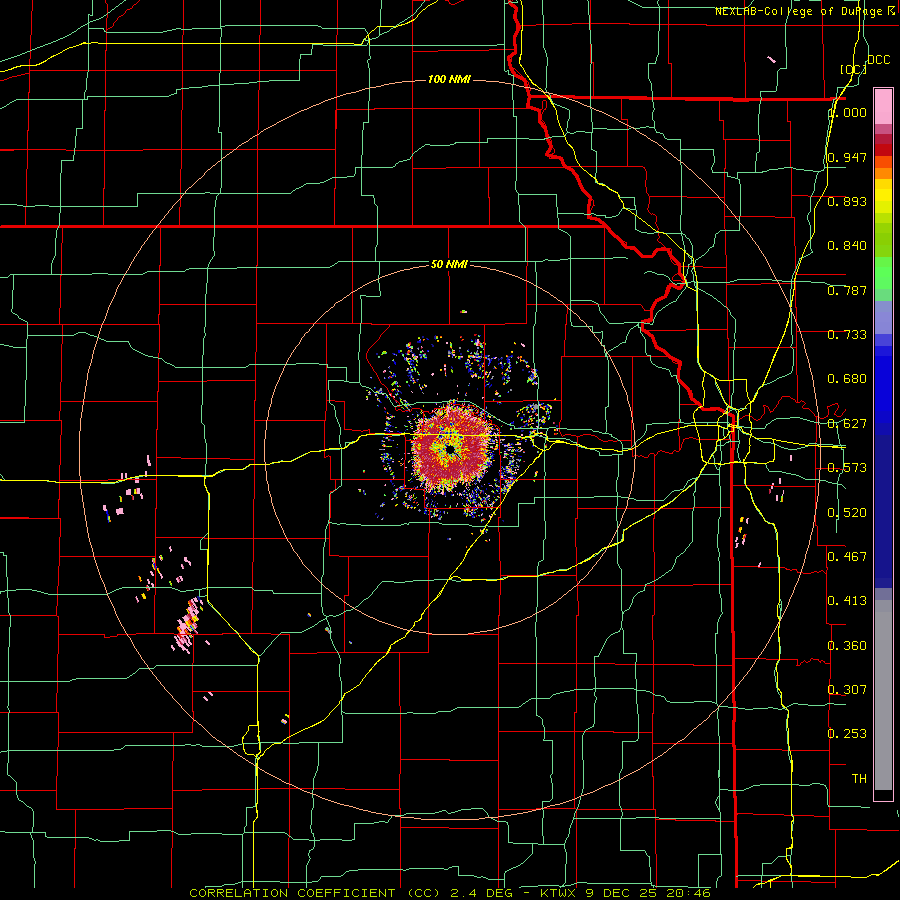The image size is (900, 900).
Task: Click the 0.840 color scale value
Action: click(847, 246)
